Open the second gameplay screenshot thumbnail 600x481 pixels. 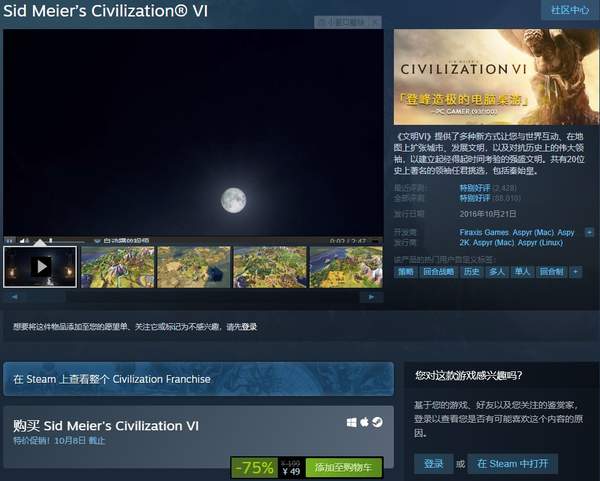194,267
